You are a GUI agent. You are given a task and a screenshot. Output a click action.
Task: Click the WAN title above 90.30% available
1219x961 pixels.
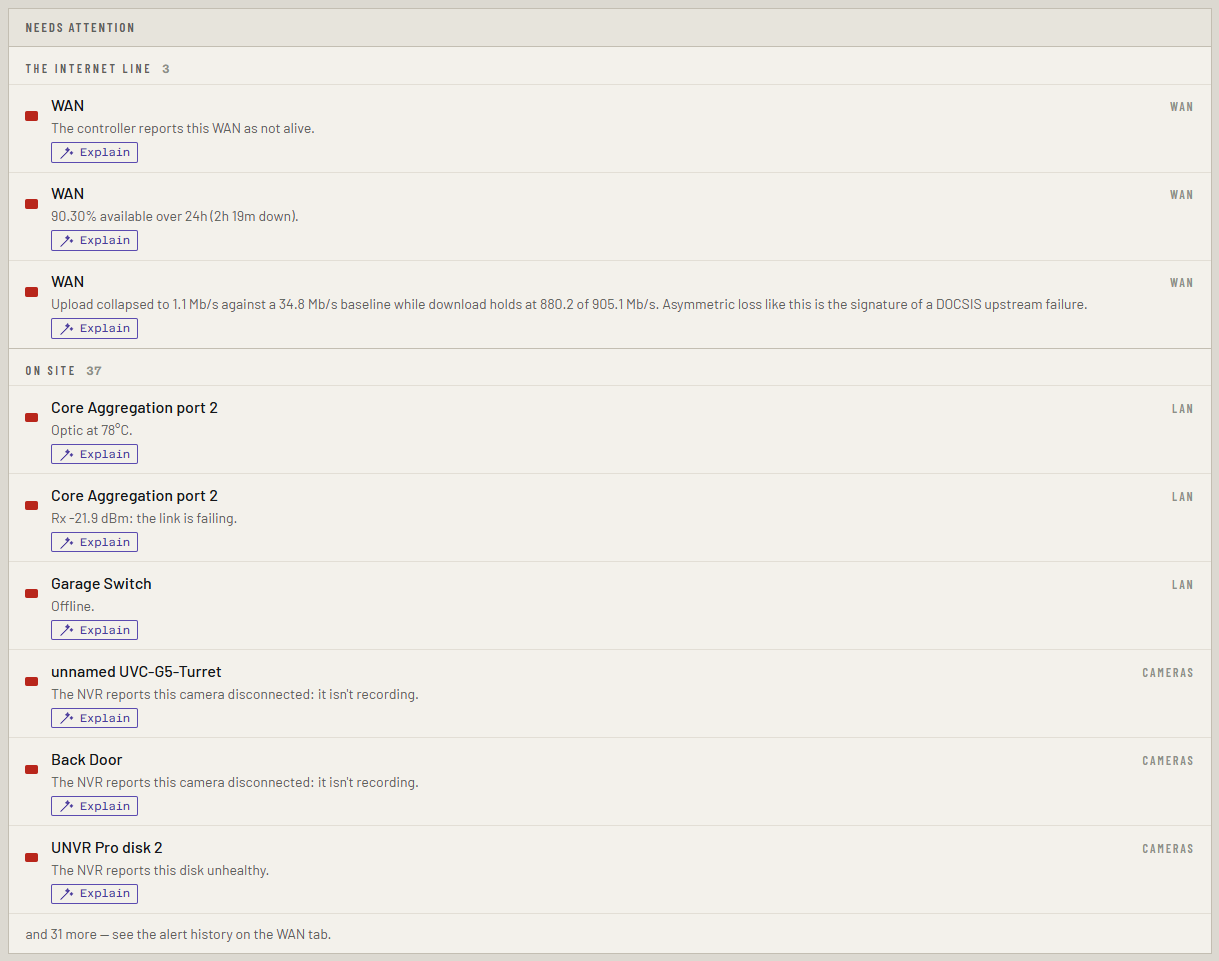click(68, 194)
